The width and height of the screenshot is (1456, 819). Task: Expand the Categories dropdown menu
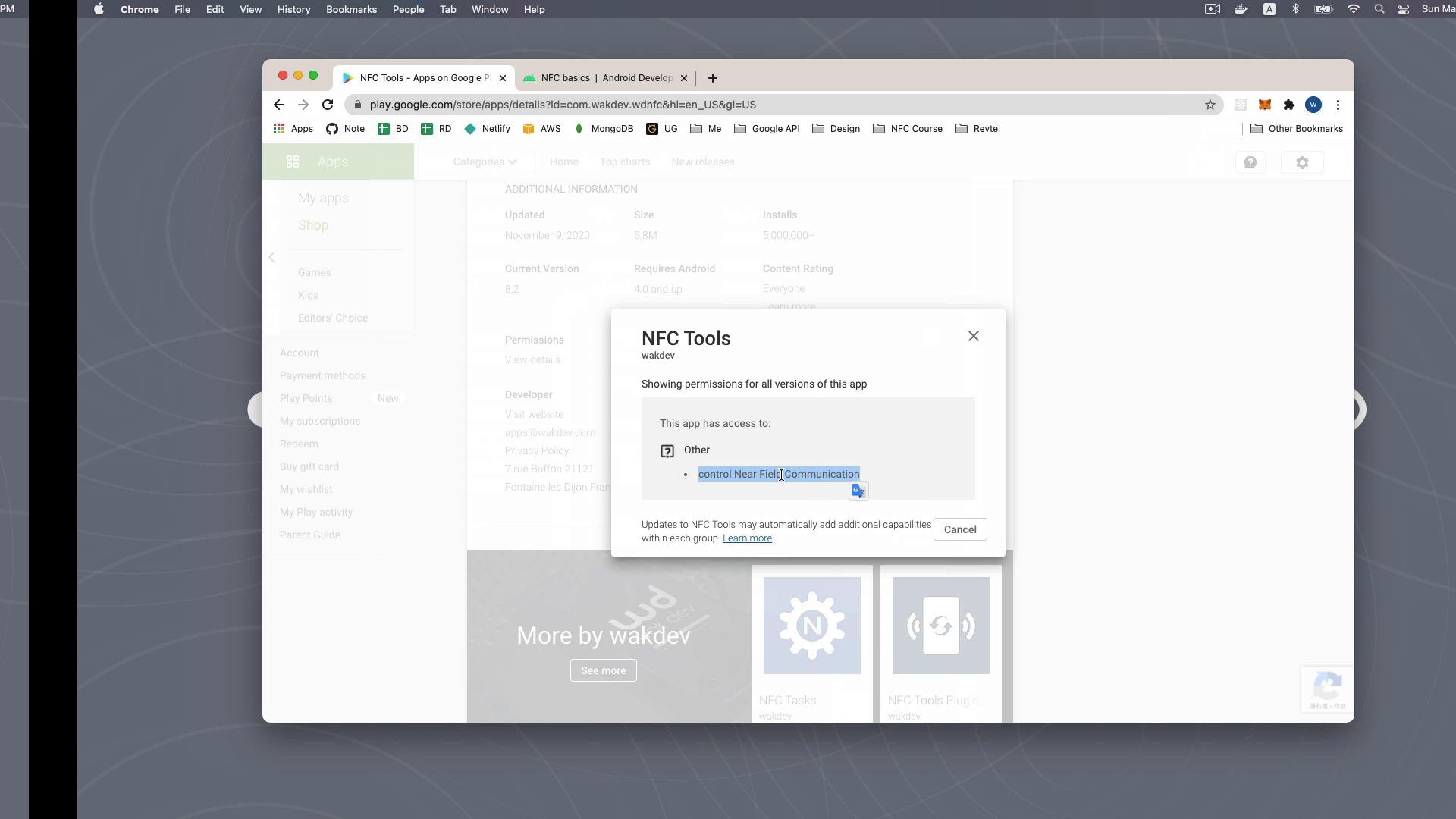(x=484, y=161)
